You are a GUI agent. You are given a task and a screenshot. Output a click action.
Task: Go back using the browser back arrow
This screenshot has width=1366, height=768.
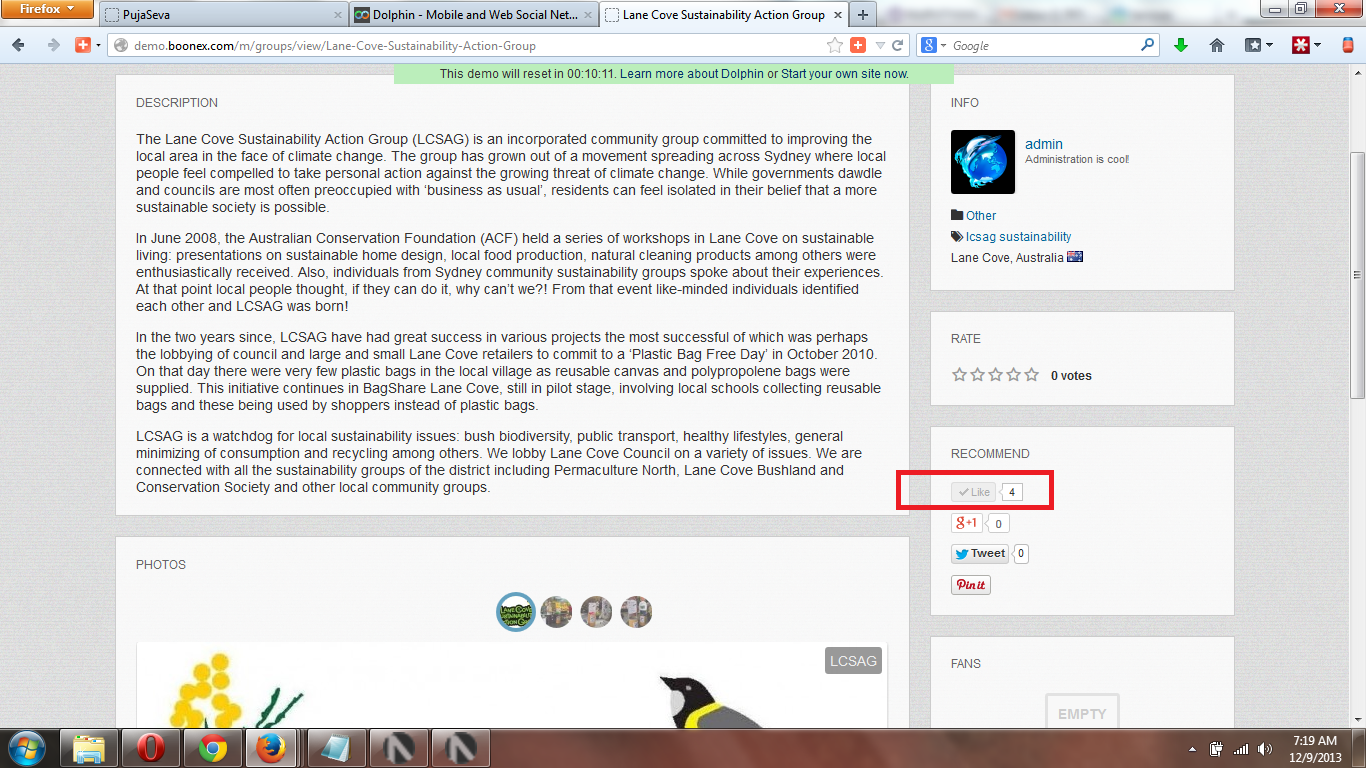coord(19,45)
